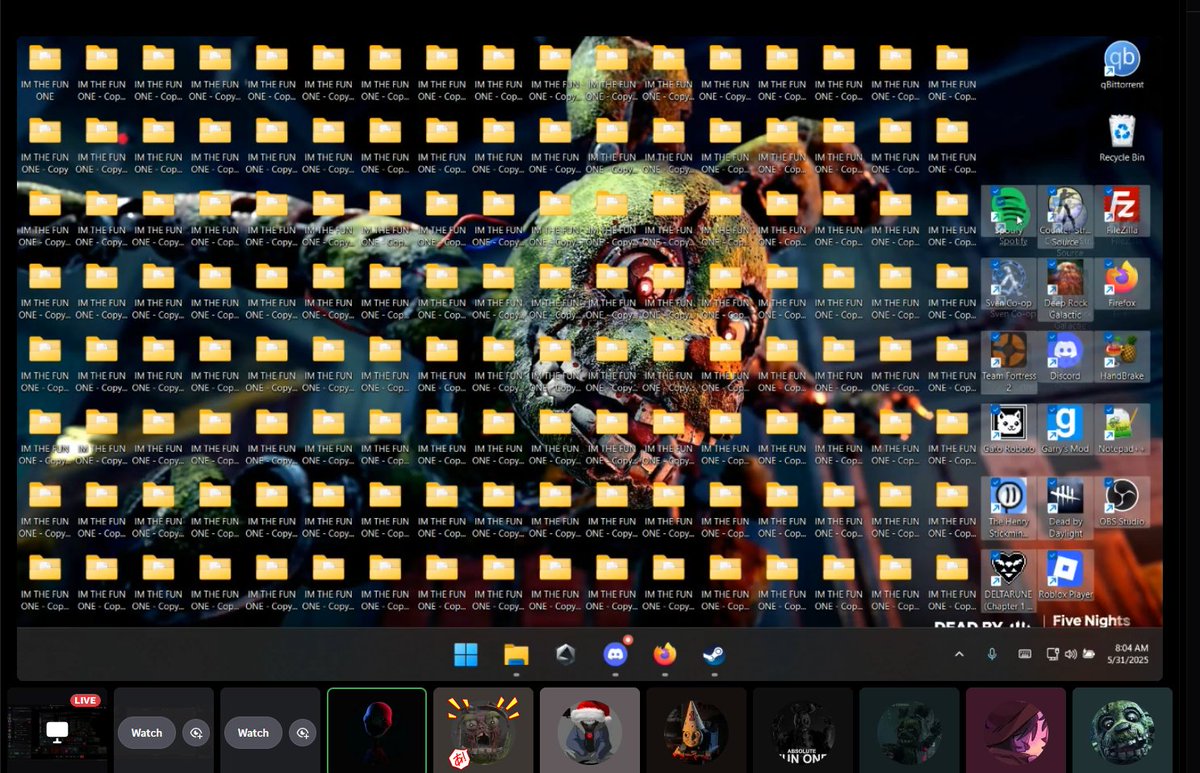Open Firefox from the taskbar
The image size is (1200, 773).
[665, 654]
